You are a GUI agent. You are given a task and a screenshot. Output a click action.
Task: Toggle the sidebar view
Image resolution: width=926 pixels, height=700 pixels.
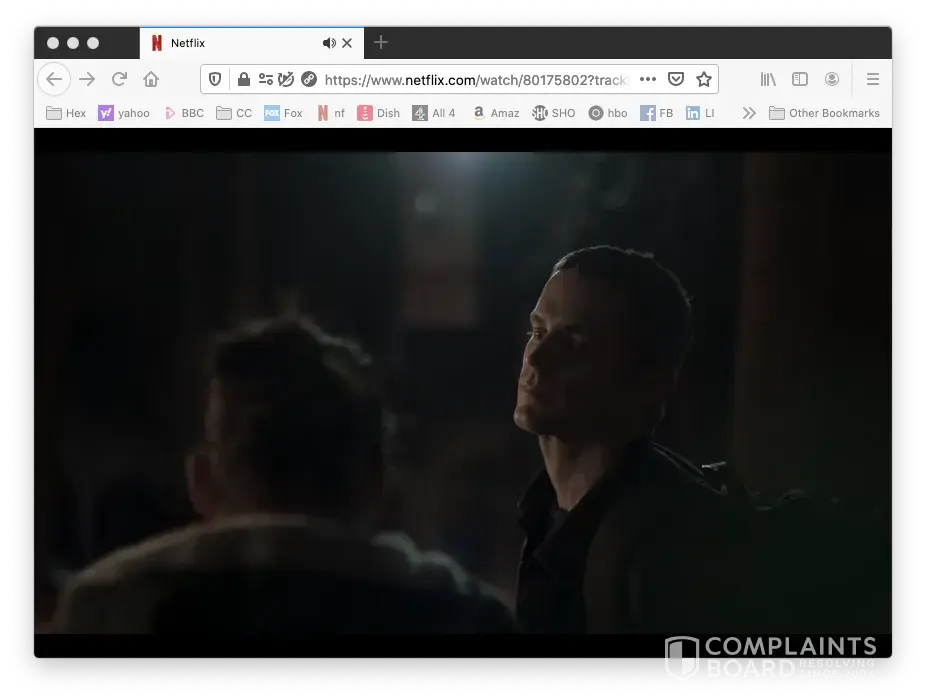800,79
